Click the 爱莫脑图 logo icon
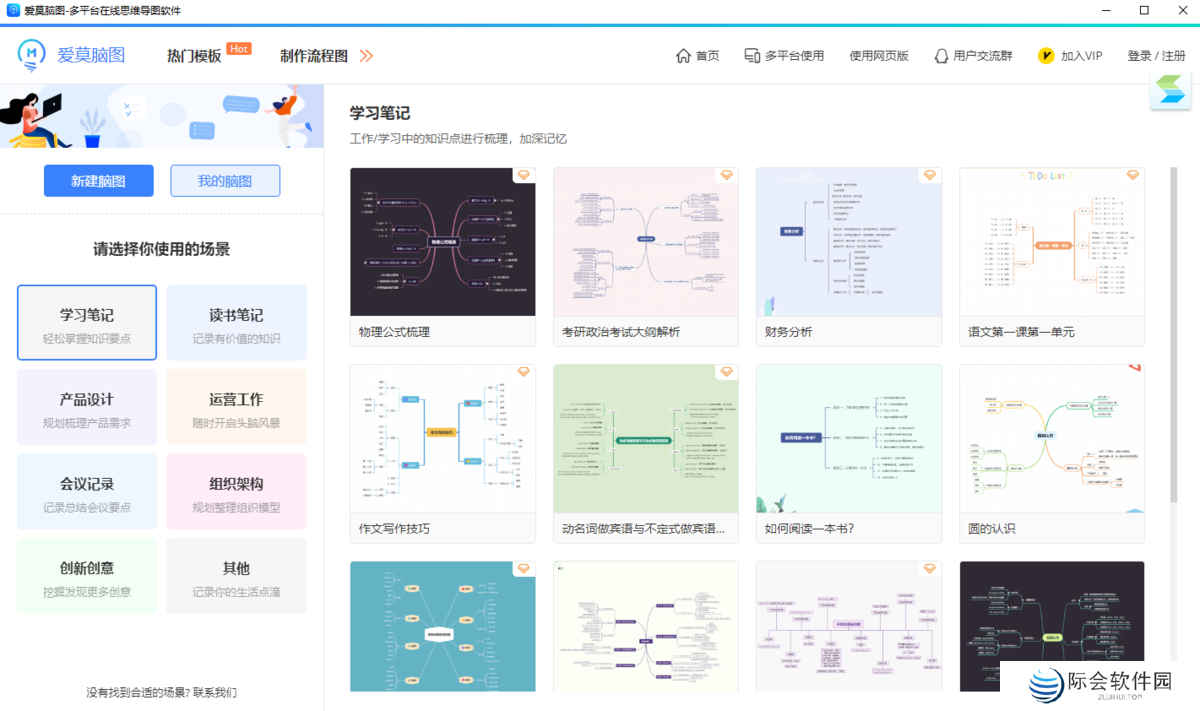The image size is (1200, 711). click(30, 56)
